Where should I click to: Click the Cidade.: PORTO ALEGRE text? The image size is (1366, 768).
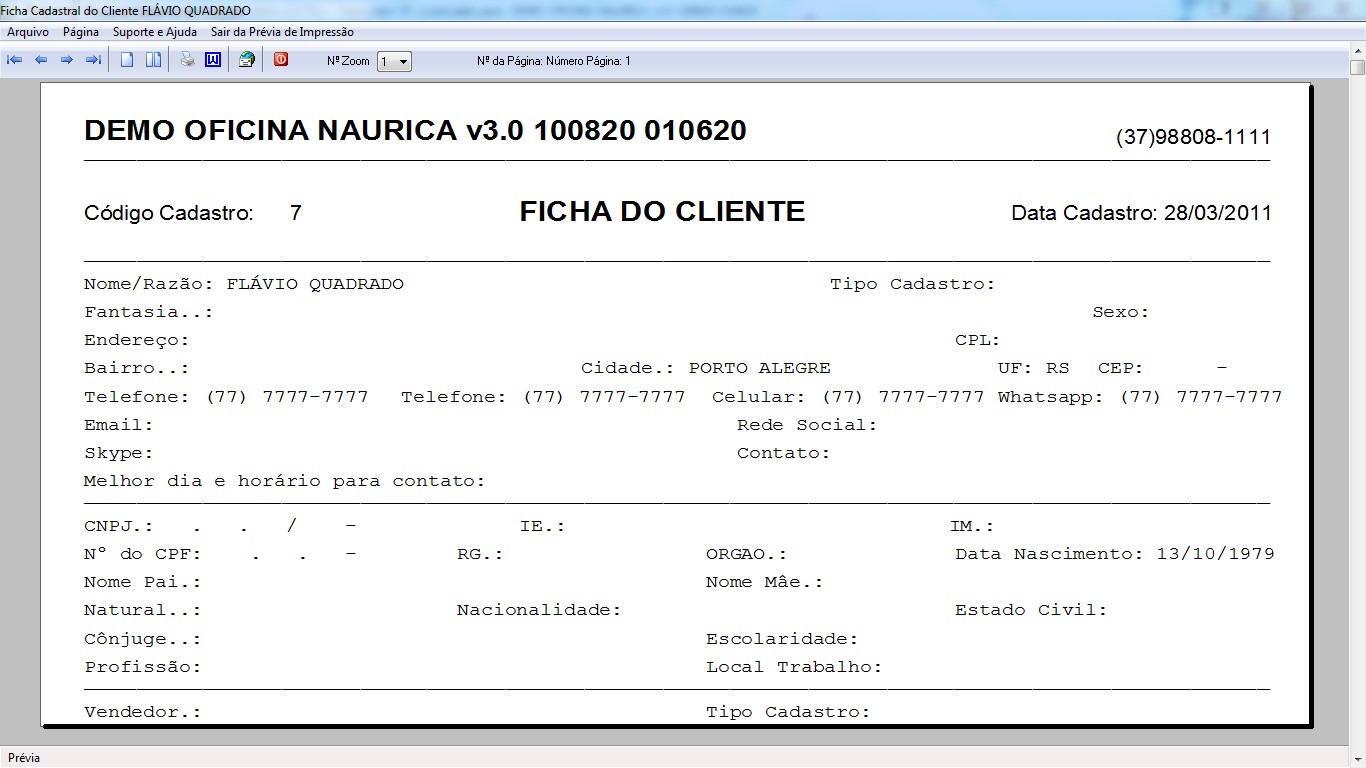(x=706, y=368)
